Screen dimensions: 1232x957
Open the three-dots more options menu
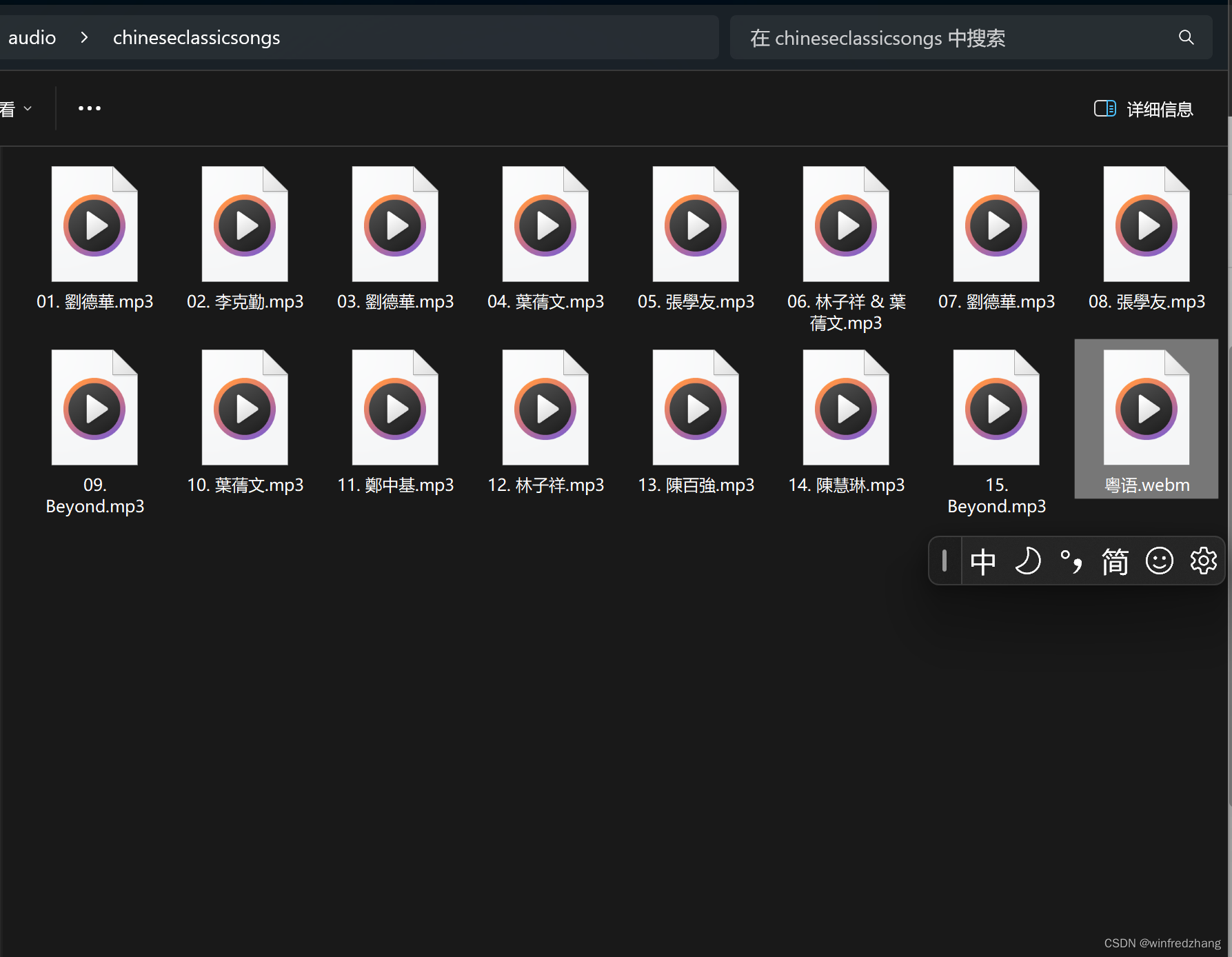pyautogui.click(x=90, y=108)
